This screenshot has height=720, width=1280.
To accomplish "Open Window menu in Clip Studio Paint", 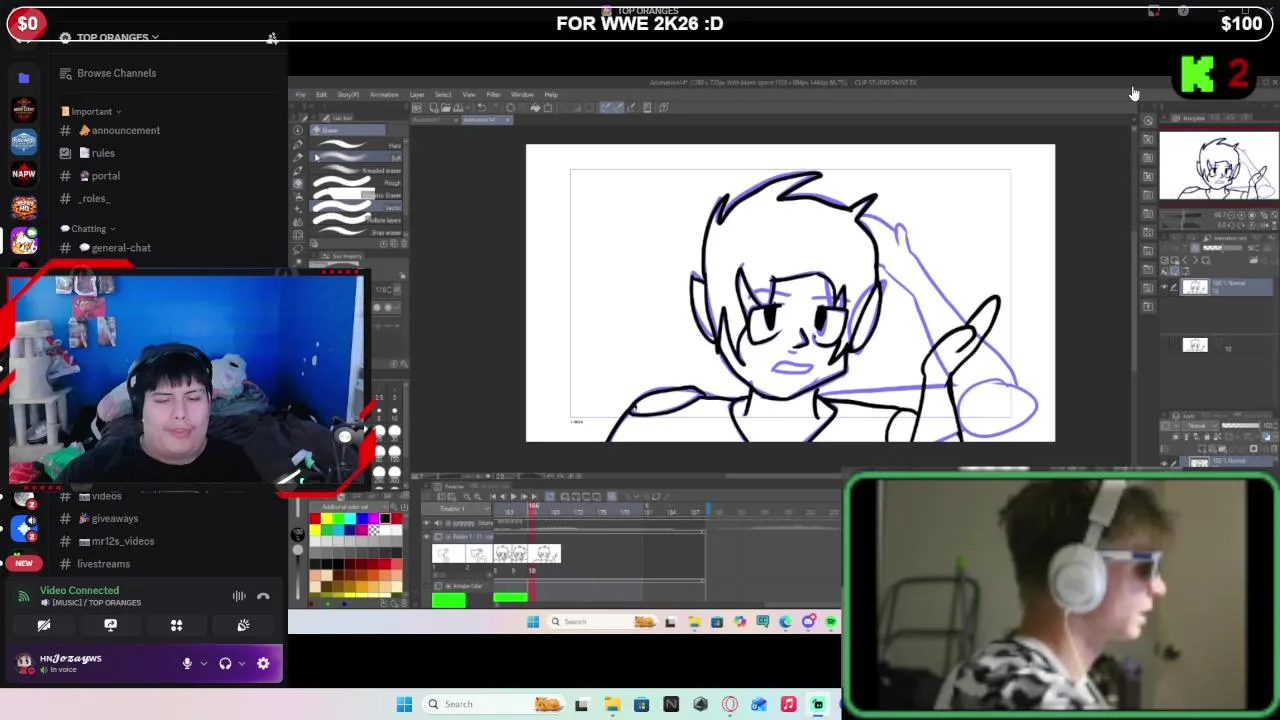I will click(522, 95).
